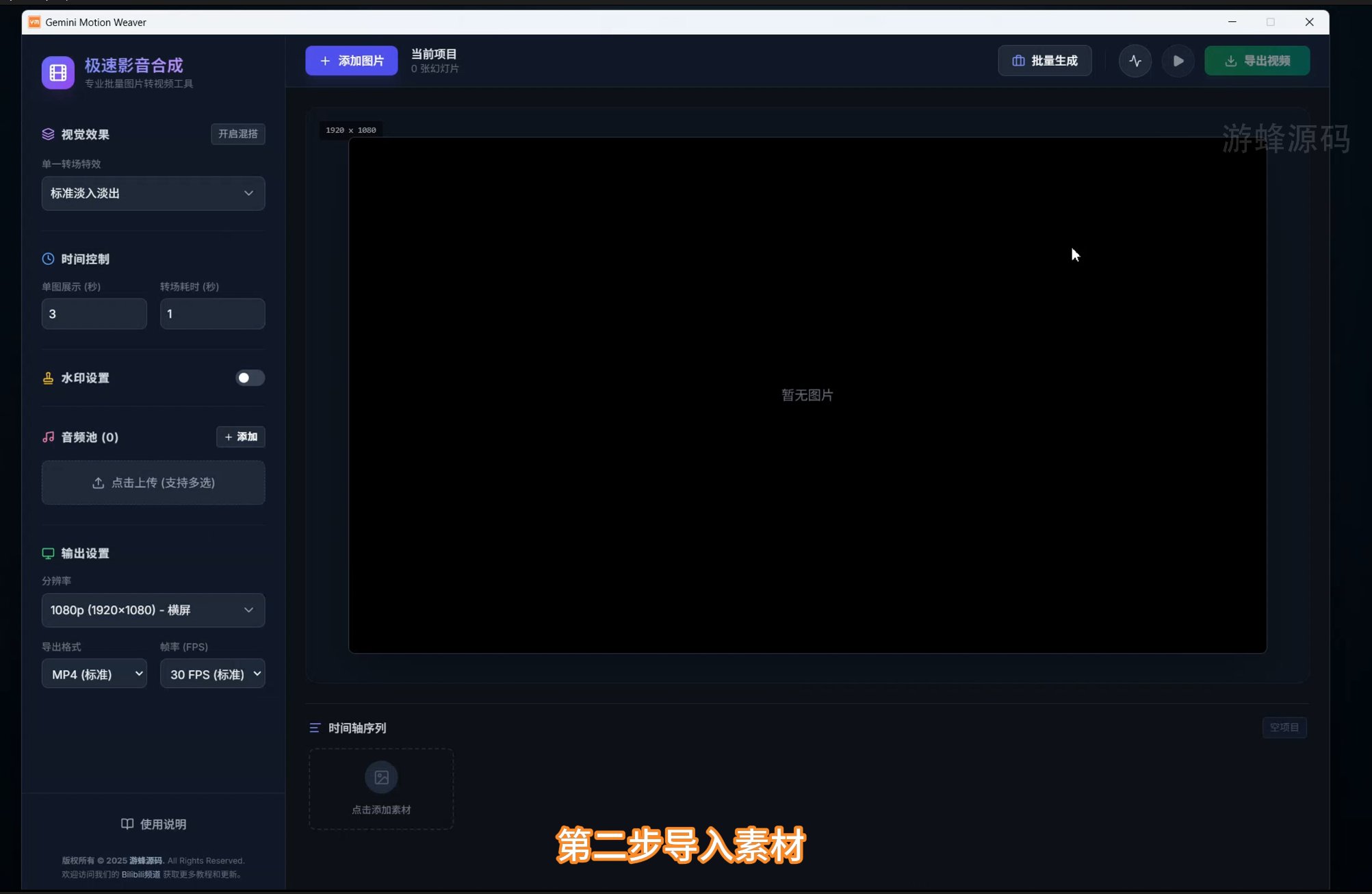
Task: Play the slideshow preview
Action: 1178,61
